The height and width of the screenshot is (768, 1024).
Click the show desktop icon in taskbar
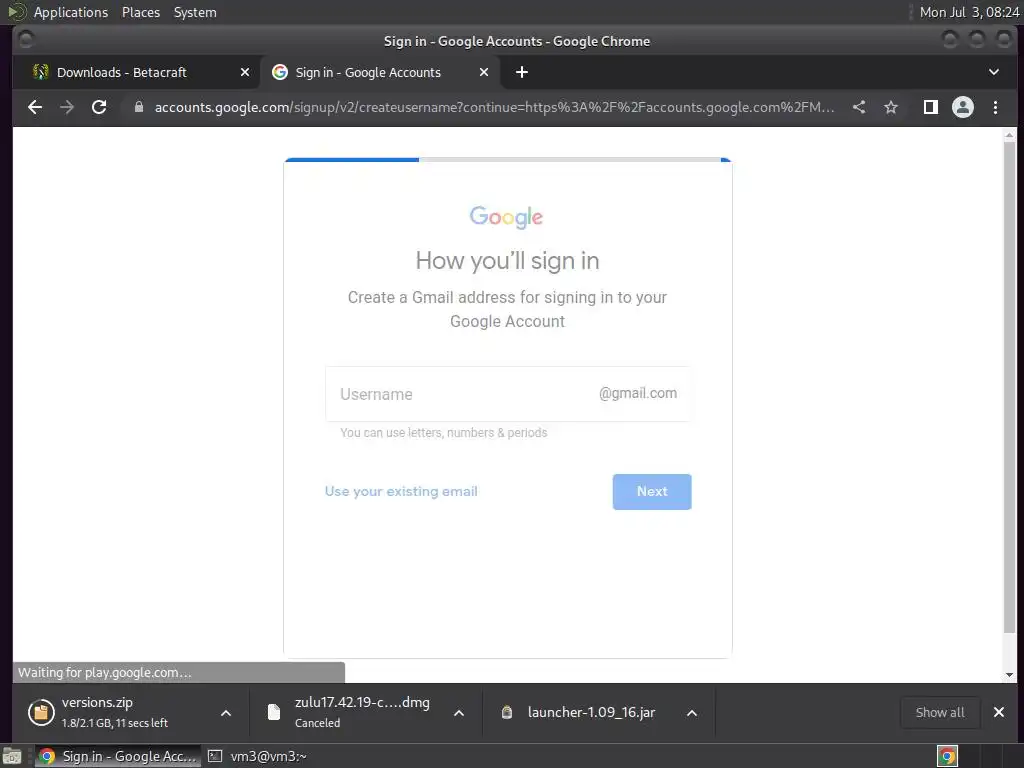point(12,756)
